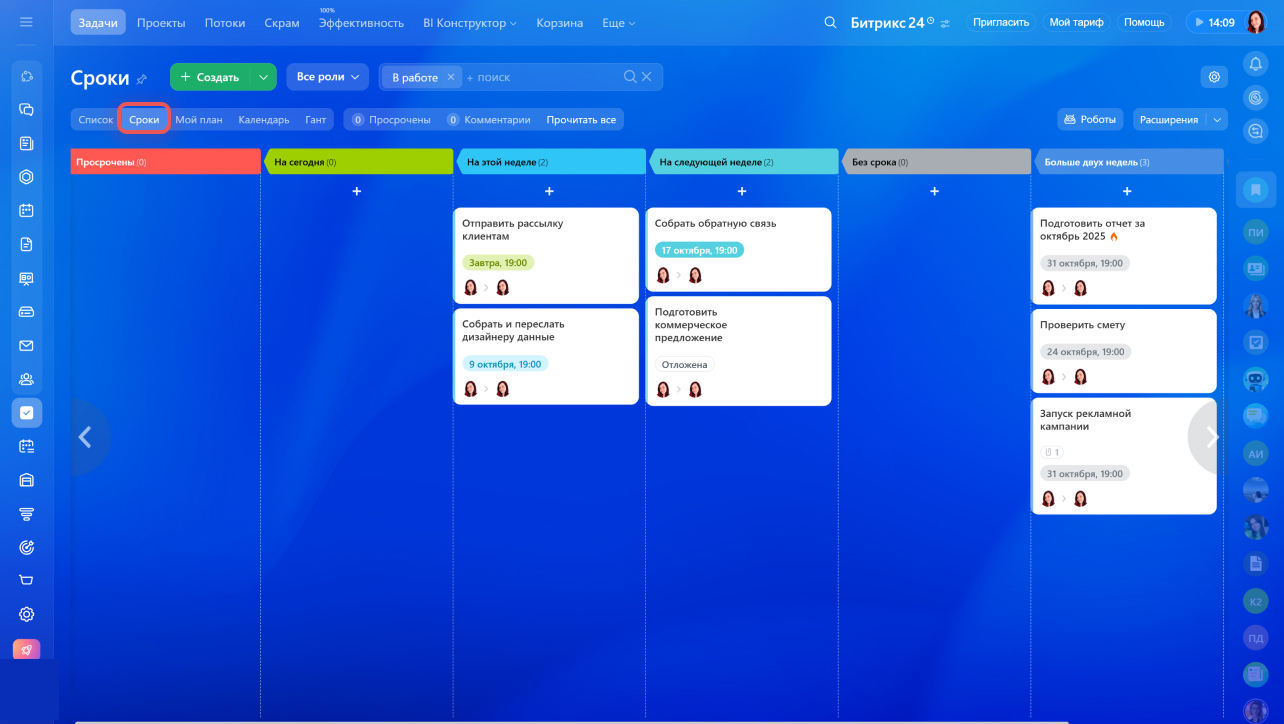Open the settings gear near the task filter
Screen dimensions: 1284x724
1214,77
